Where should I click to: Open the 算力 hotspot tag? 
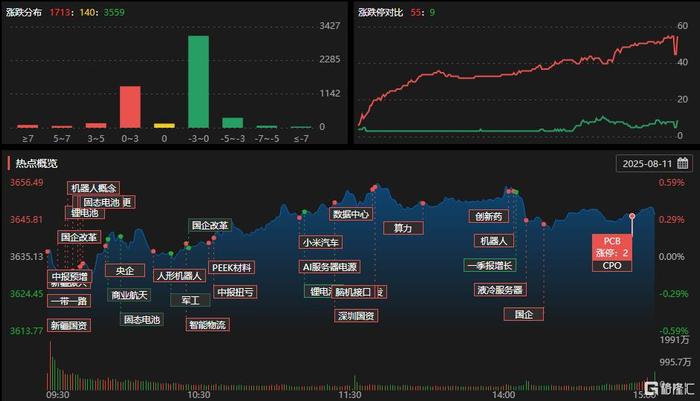coord(403,228)
